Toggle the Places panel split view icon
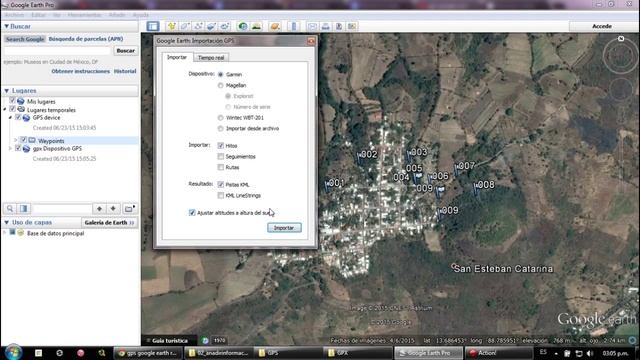The image size is (640, 360). (24, 209)
